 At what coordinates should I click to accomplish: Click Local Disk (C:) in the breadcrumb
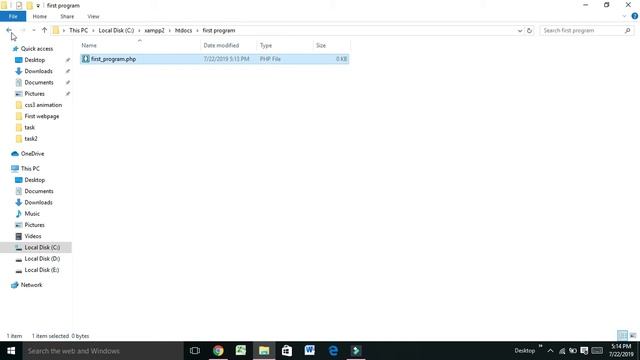click(x=116, y=31)
